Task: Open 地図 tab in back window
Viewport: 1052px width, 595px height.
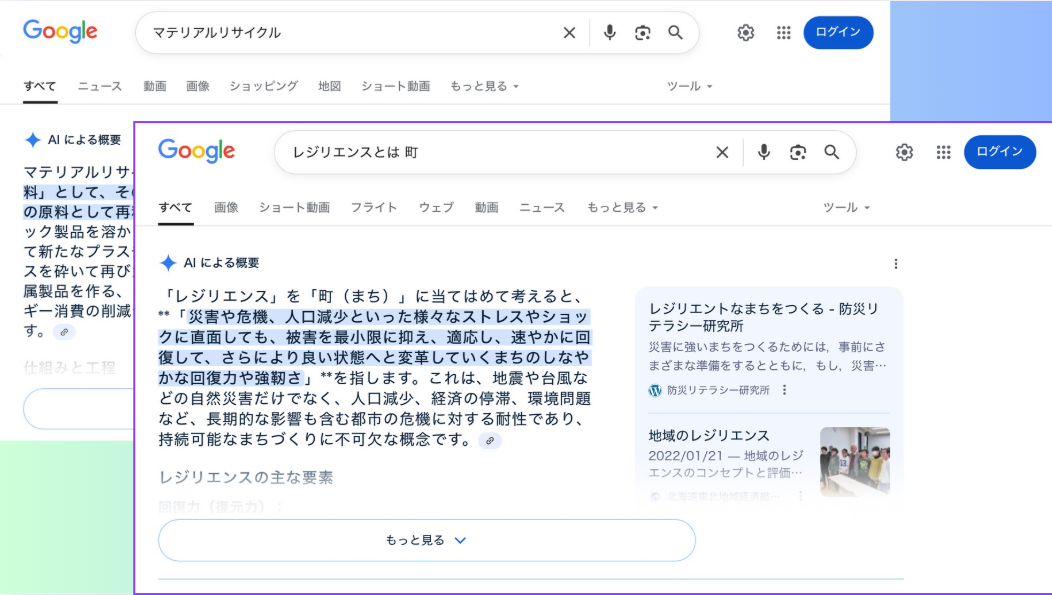Action: 329,86
